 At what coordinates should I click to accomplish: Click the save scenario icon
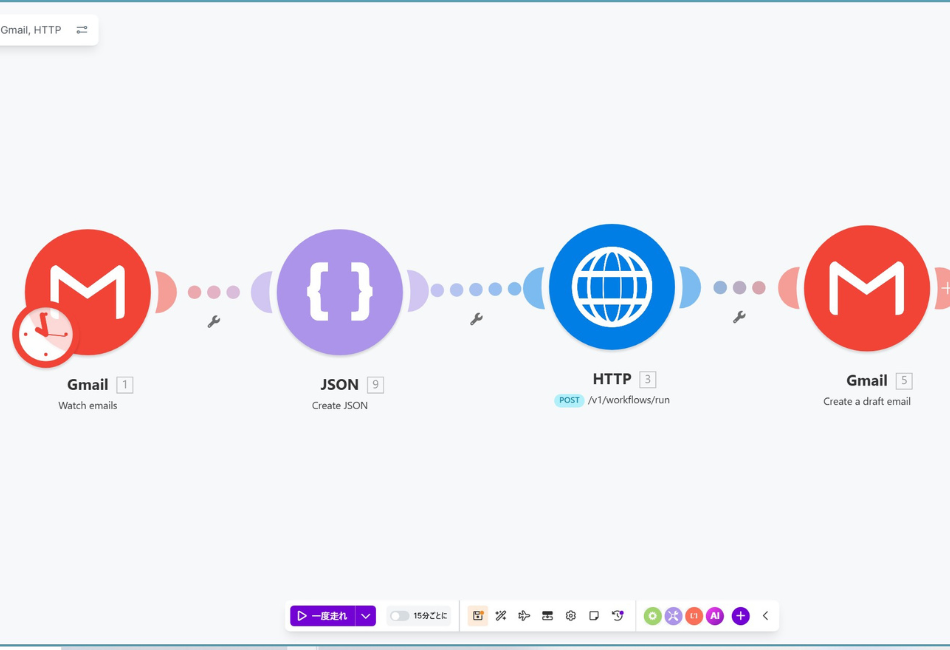tap(477, 615)
